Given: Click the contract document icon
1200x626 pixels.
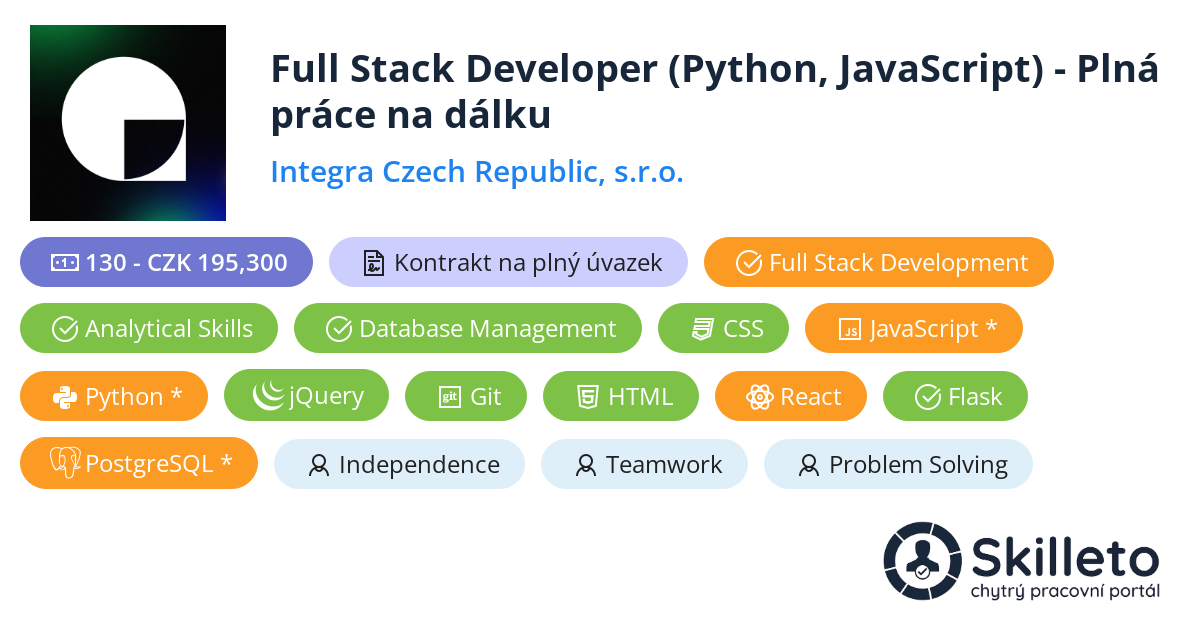Looking at the screenshot, I should (x=374, y=263).
